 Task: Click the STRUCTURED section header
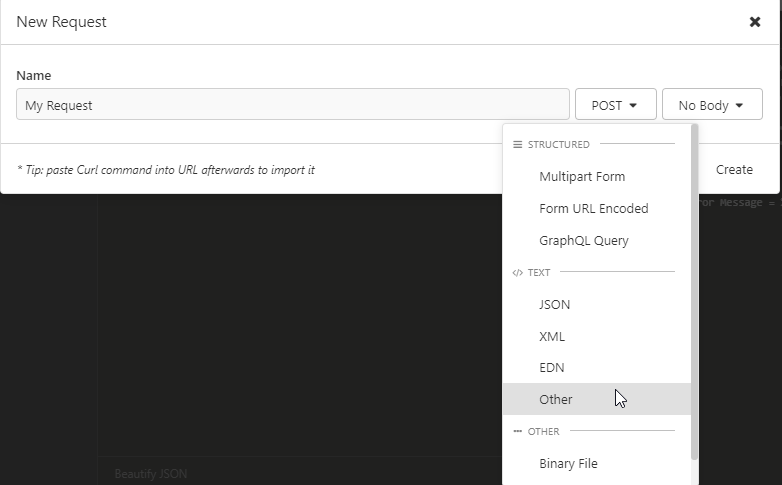tap(558, 145)
